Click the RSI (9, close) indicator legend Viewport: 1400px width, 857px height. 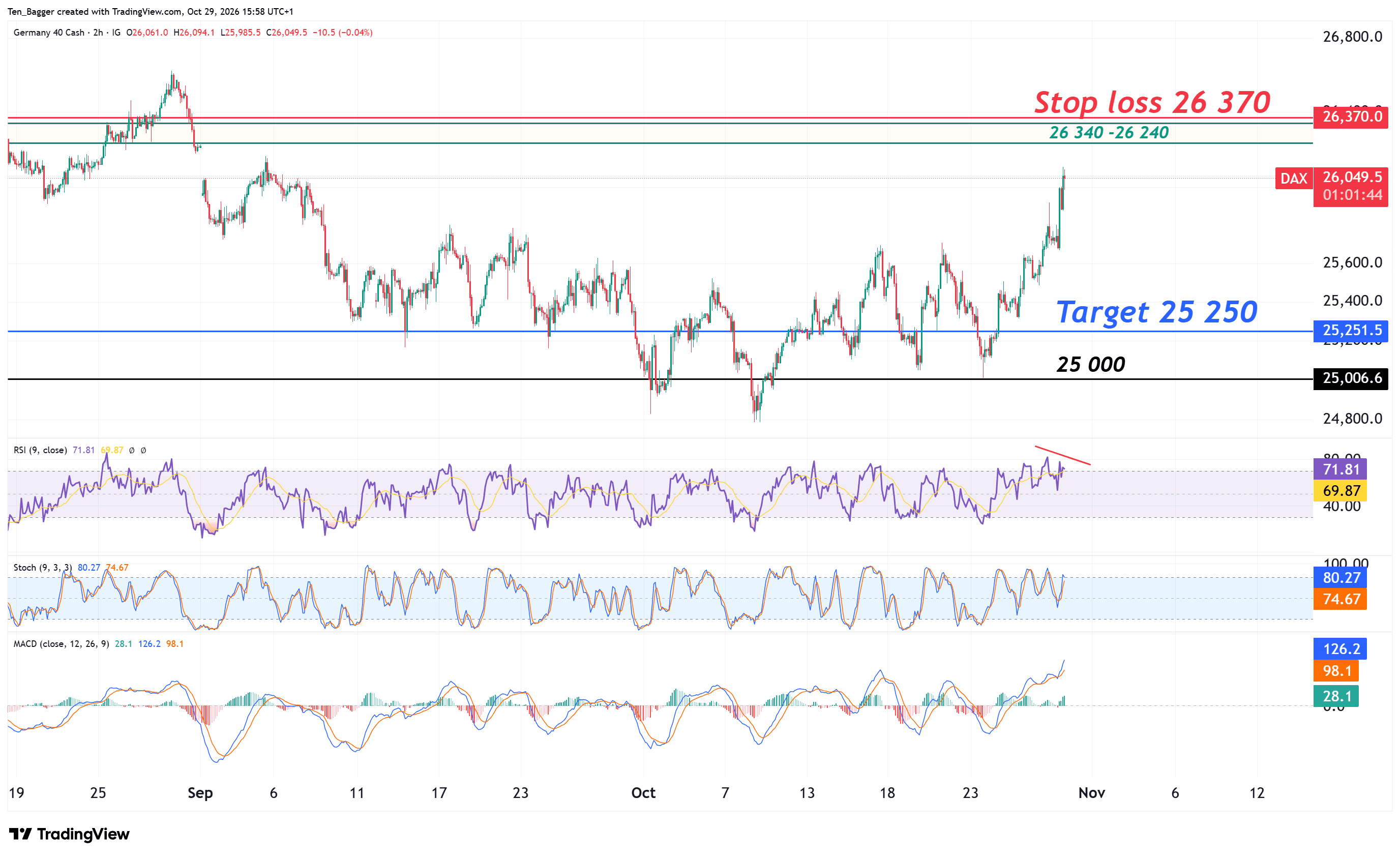(x=40, y=450)
